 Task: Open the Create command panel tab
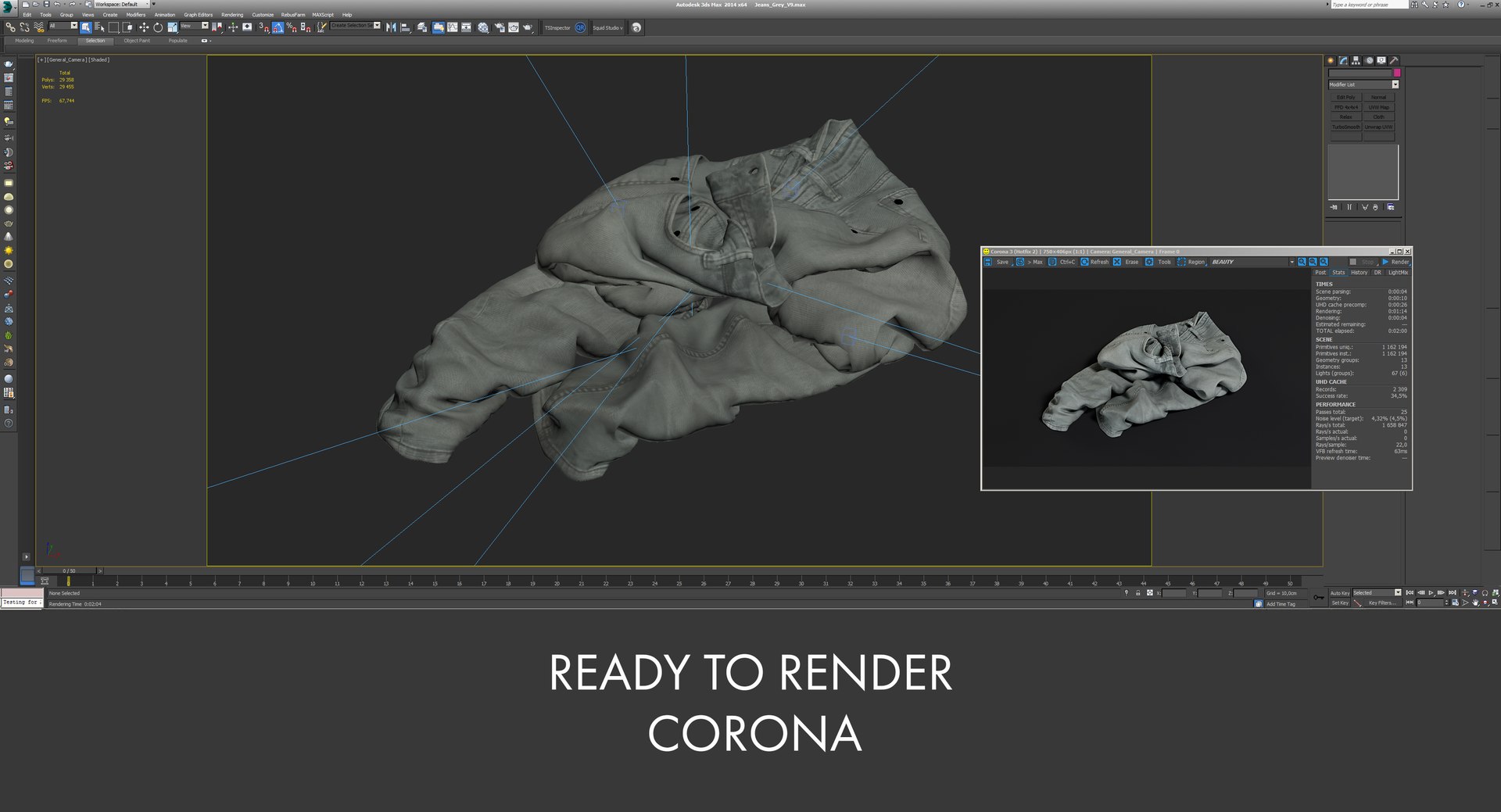tap(1331, 60)
